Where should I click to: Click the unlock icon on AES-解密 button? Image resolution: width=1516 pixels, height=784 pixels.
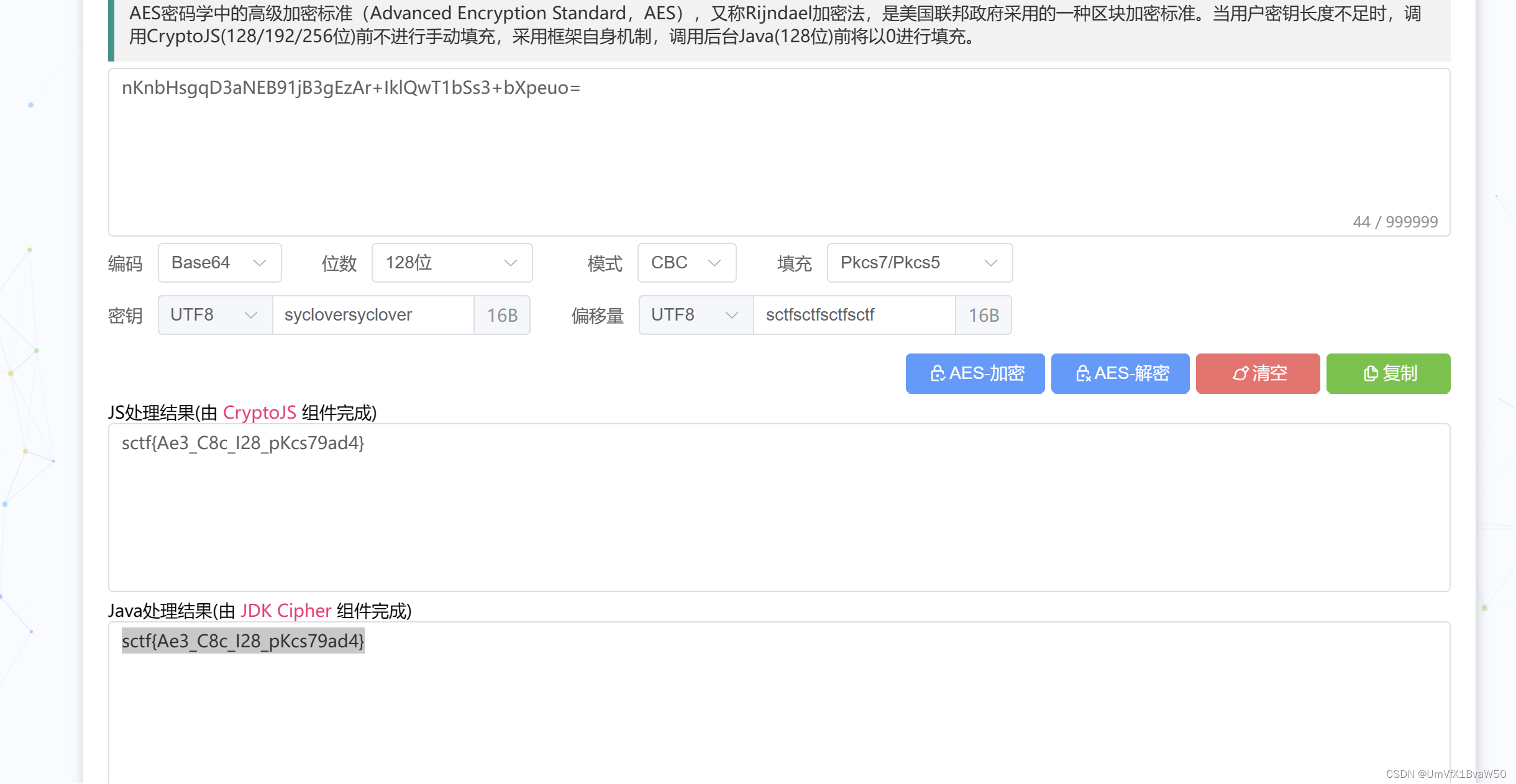tap(1082, 373)
